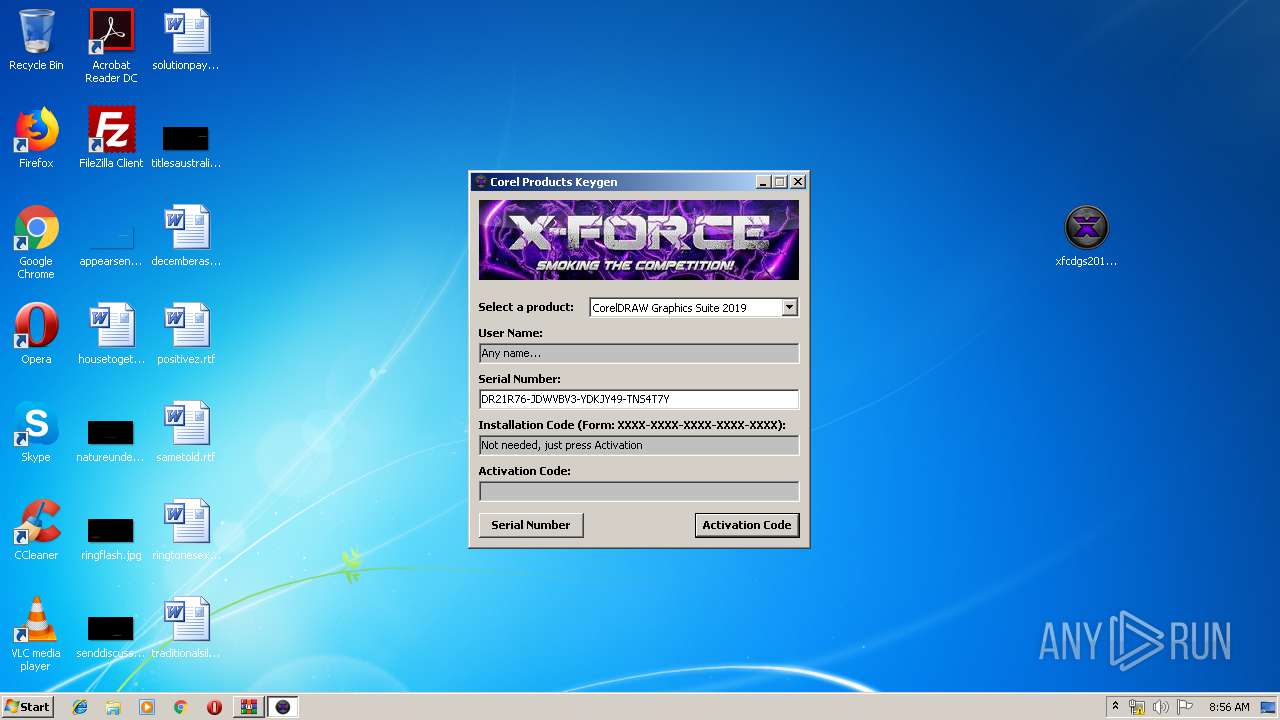Select the decemberas Word document

click(186, 236)
